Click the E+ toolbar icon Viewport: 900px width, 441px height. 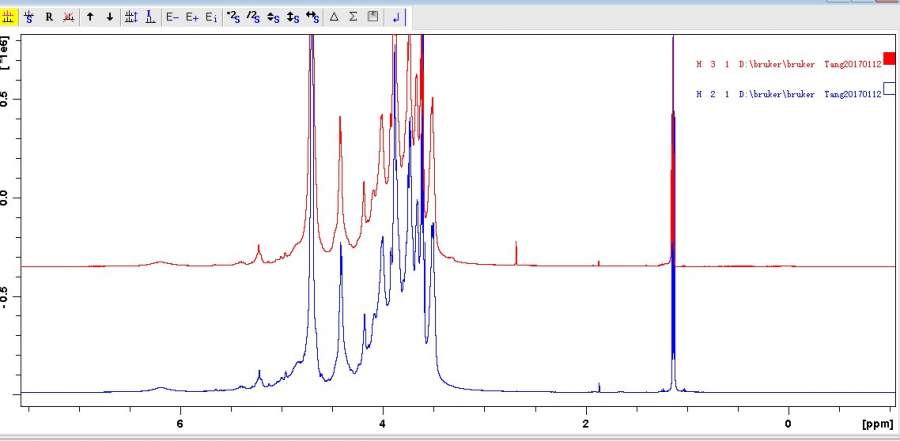pyautogui.click(x=191, y=17)
